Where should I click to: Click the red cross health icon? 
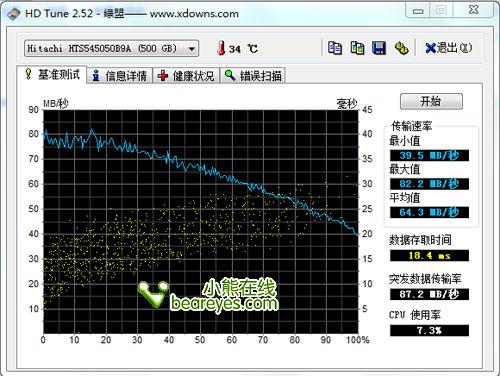(163, 76)
